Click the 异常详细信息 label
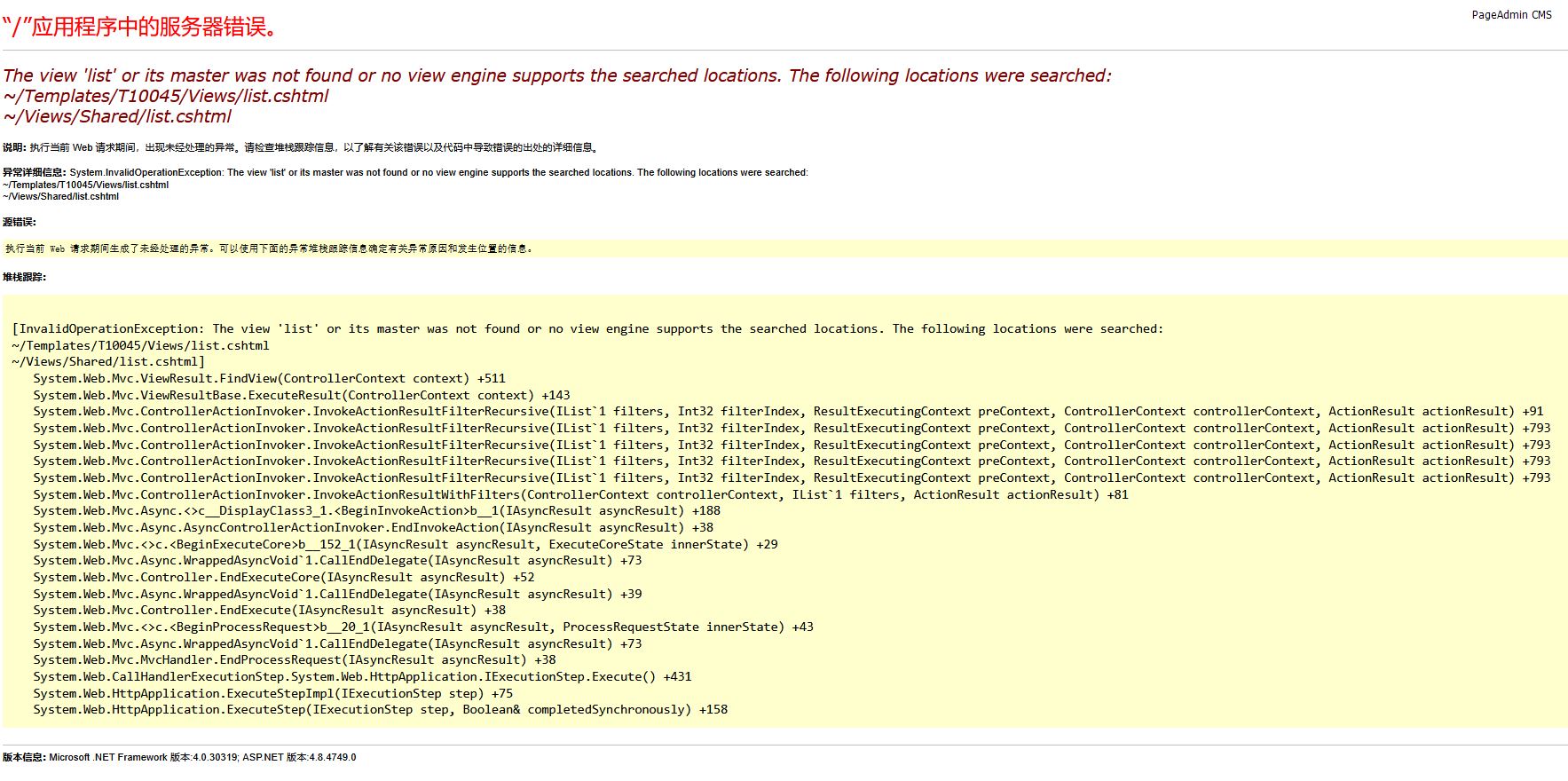This screenshot has width=1568, height=781. tap(35, 172)
